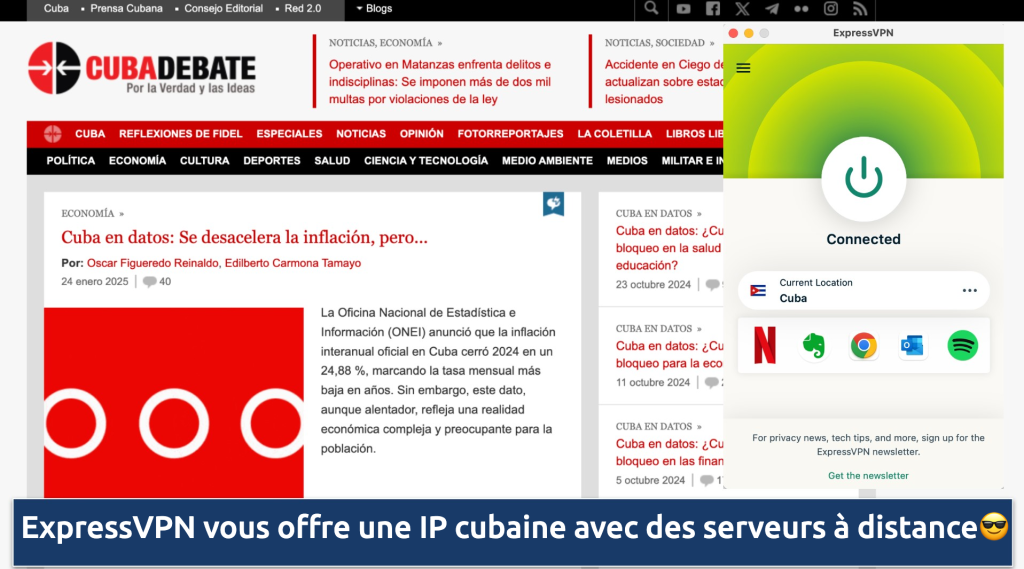Click the Cubadebate logo
Screen dimensions: 1024x569
[x=142, y=69]
